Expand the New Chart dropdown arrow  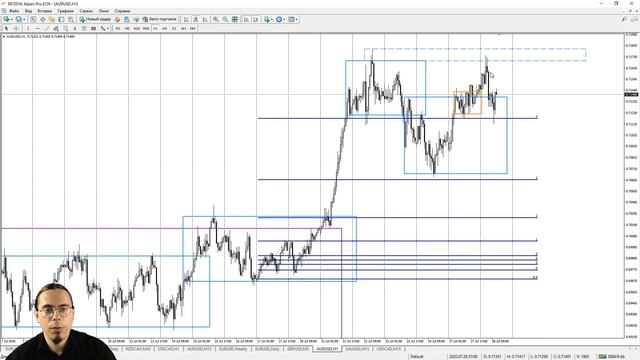click(12, 19)
